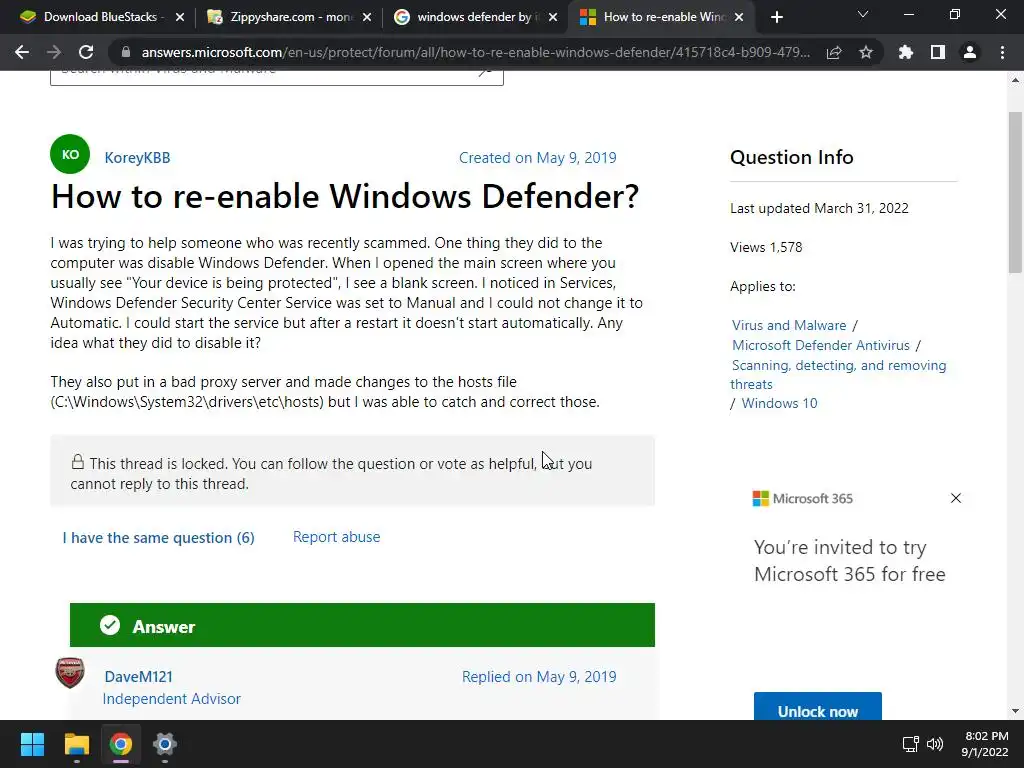Image resolution: width=1024 pixels, height=768 pixels.
Task: Reload the page with the refresh icon
Action: point(86,52)
